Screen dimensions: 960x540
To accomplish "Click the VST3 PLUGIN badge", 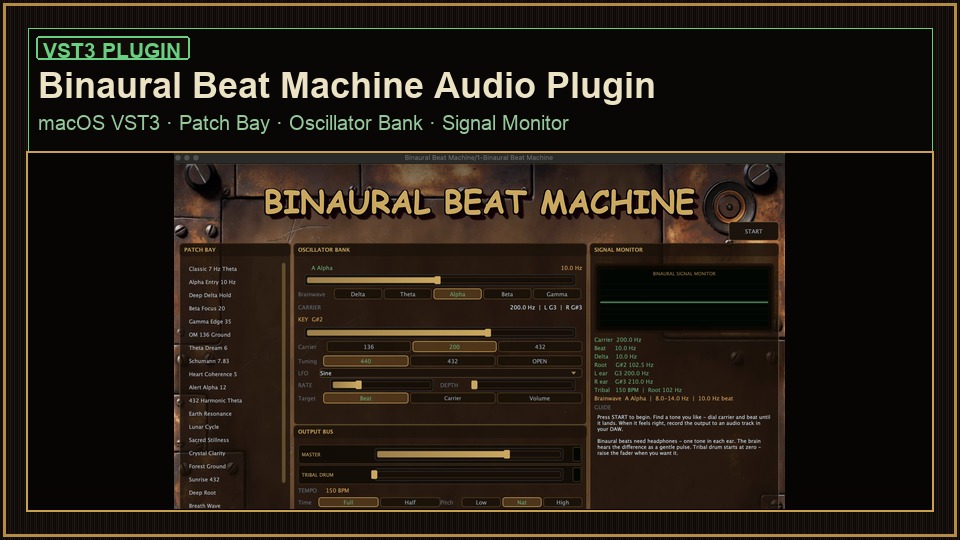I will coord(113,48).
